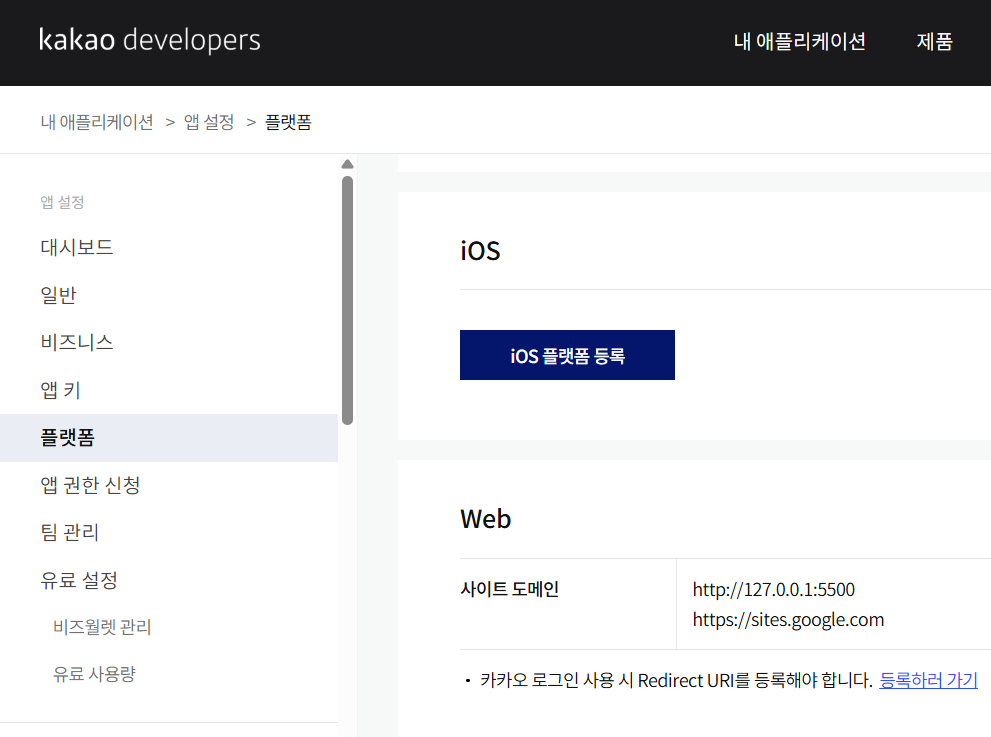The image size is (991, 737).
Task: Open 유료 설정 in the sidebar
Action: coord(79,580)
